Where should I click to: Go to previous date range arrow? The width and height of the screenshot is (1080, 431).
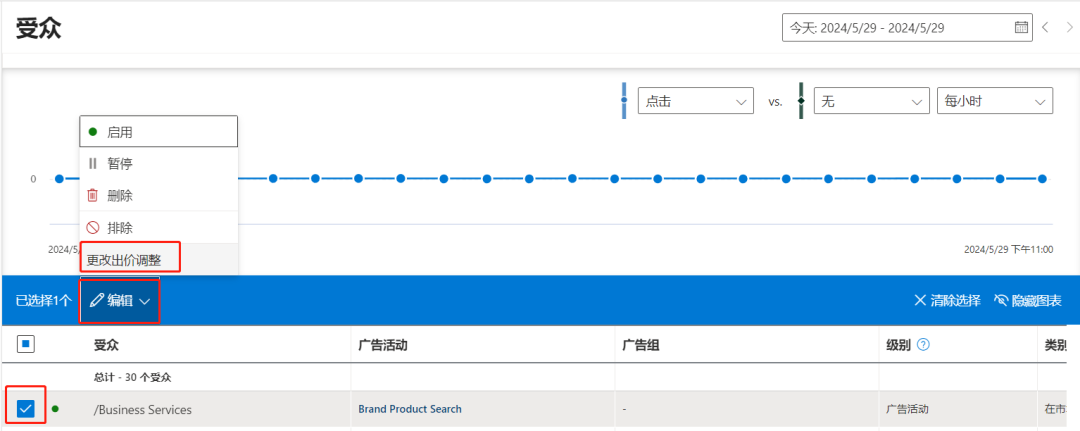click(x=1045, y=28)
